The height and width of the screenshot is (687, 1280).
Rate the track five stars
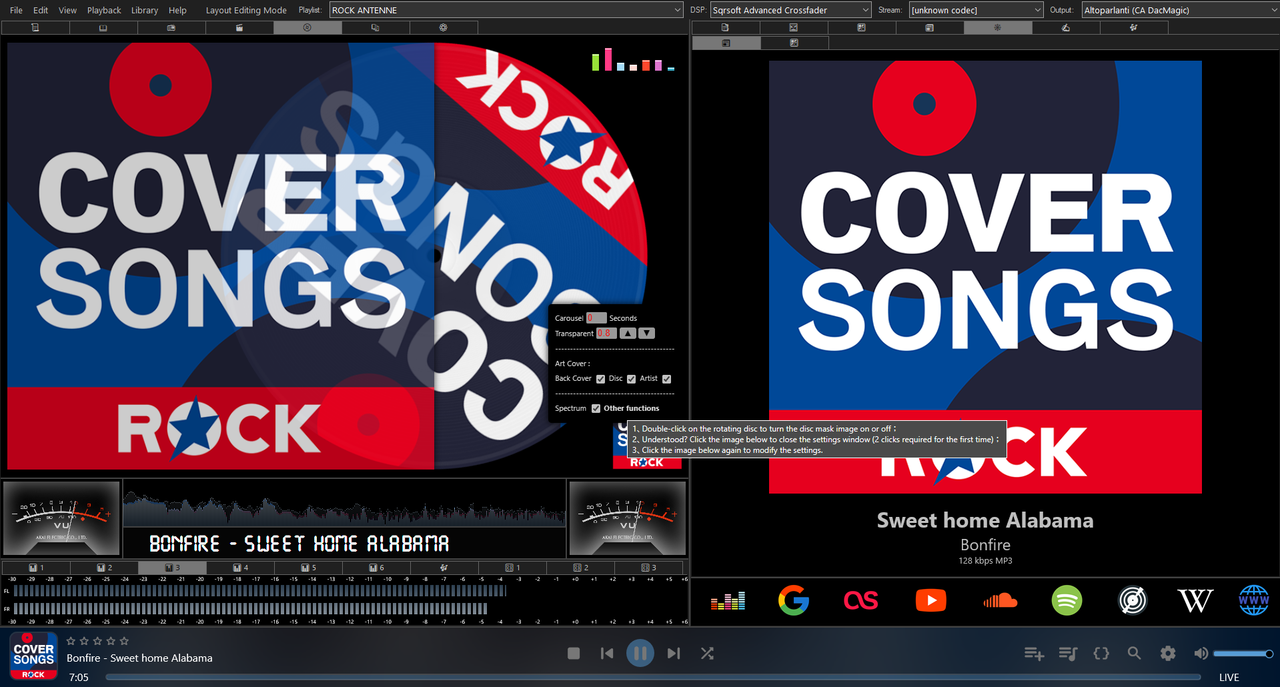click(124, 641)
